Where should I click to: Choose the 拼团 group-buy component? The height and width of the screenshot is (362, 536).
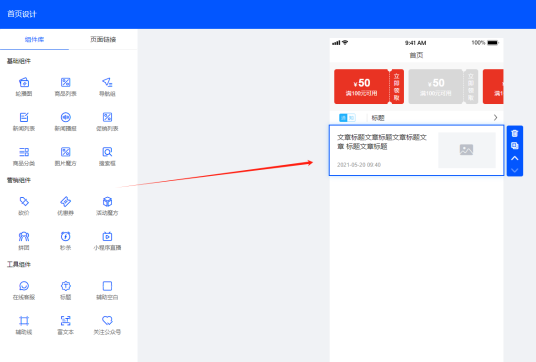pos(24,236)
